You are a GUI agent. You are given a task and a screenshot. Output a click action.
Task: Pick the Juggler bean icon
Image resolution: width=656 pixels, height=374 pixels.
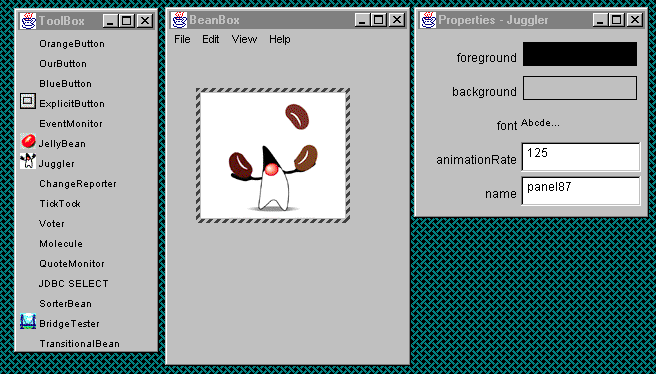pos(28,161)
